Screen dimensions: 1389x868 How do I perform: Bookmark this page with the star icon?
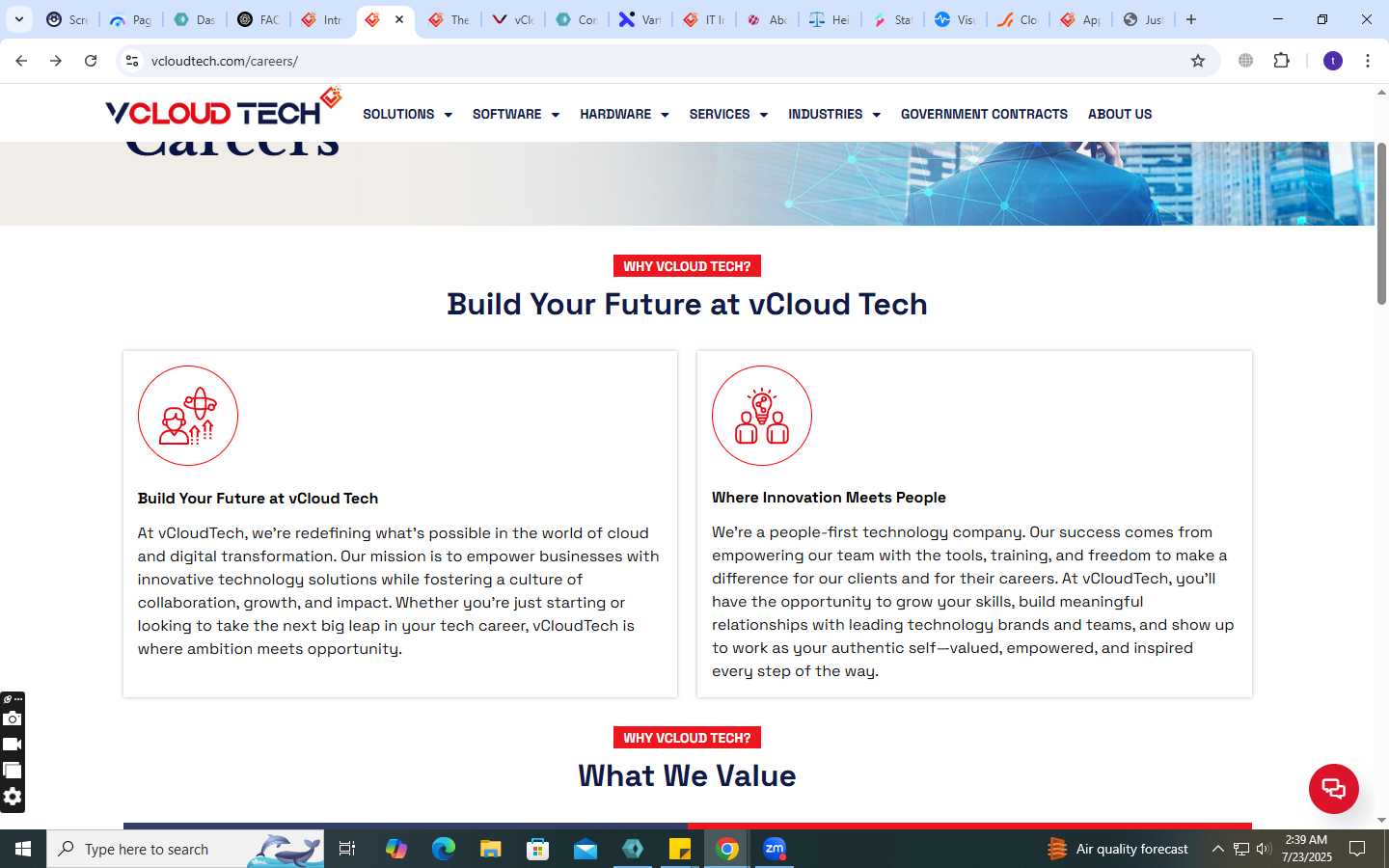tap(1198, 61)
